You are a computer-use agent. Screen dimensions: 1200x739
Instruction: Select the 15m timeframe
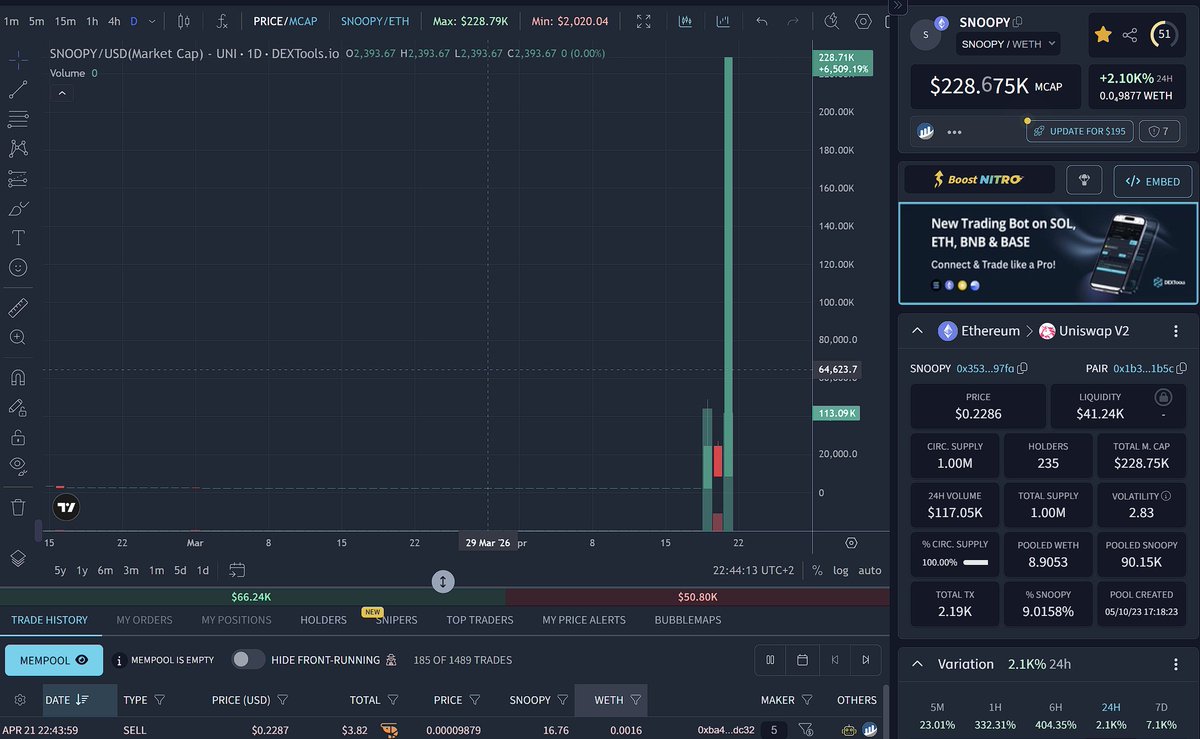pyautogui.click(x=65, y=21)
